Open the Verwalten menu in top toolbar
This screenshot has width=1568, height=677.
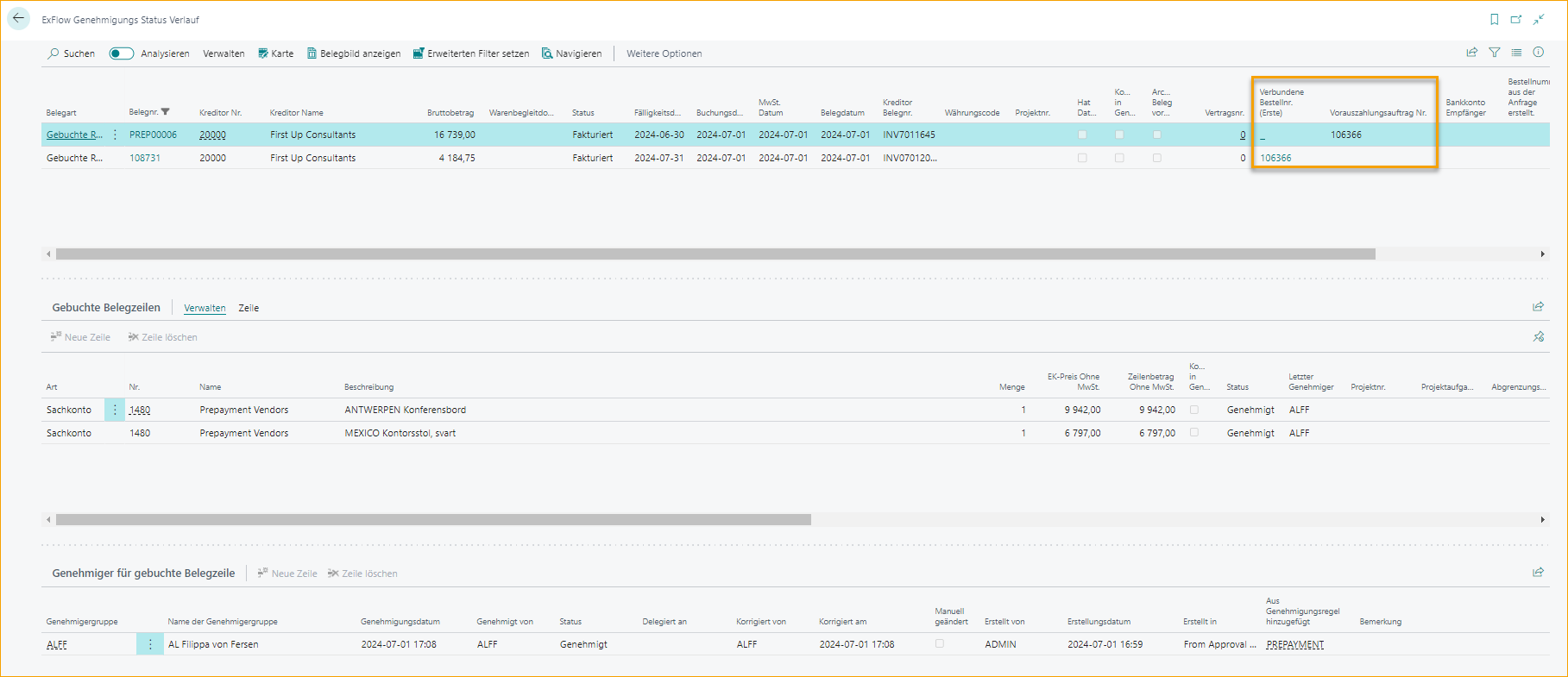(224, 53)
